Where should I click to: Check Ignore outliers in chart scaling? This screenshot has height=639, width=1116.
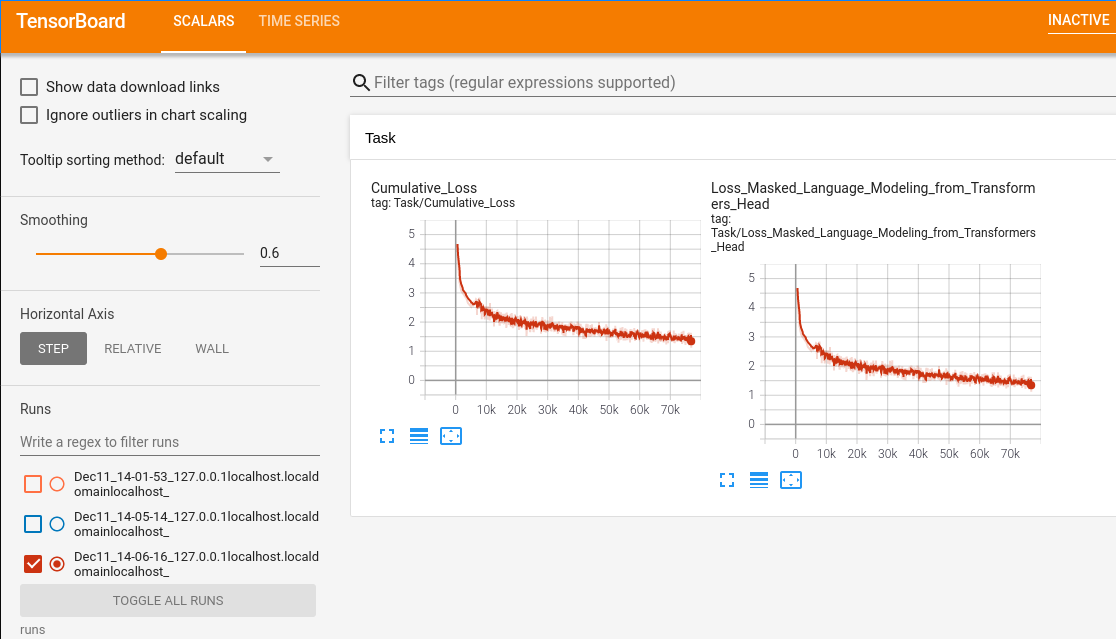[29, 115]
